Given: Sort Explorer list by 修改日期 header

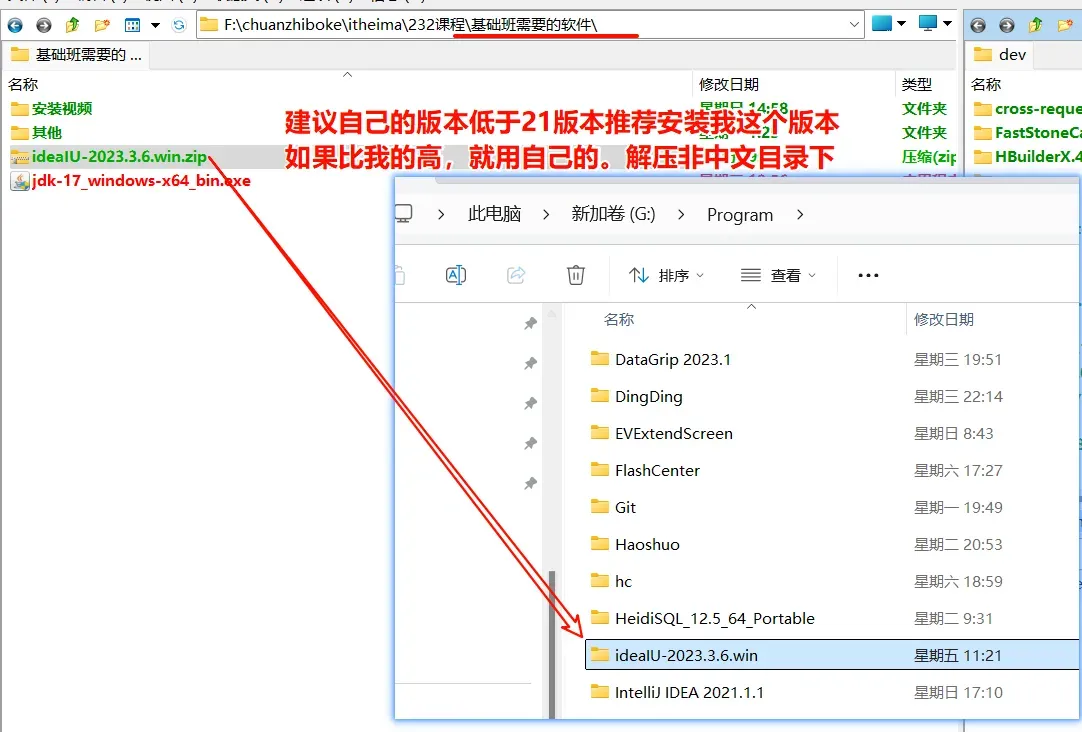Looking at the screenshot, I should click(x=943, y=319).
